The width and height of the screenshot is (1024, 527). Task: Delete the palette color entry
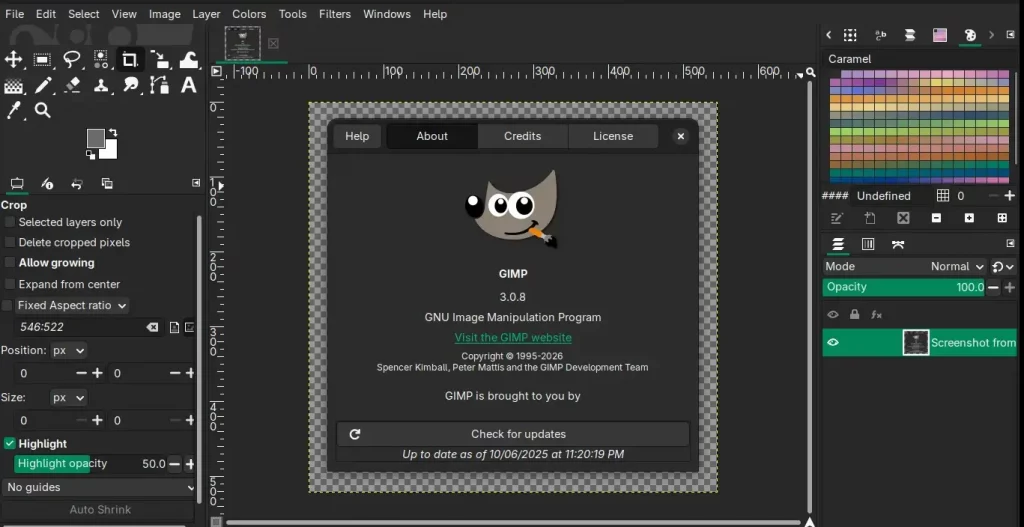903,218
